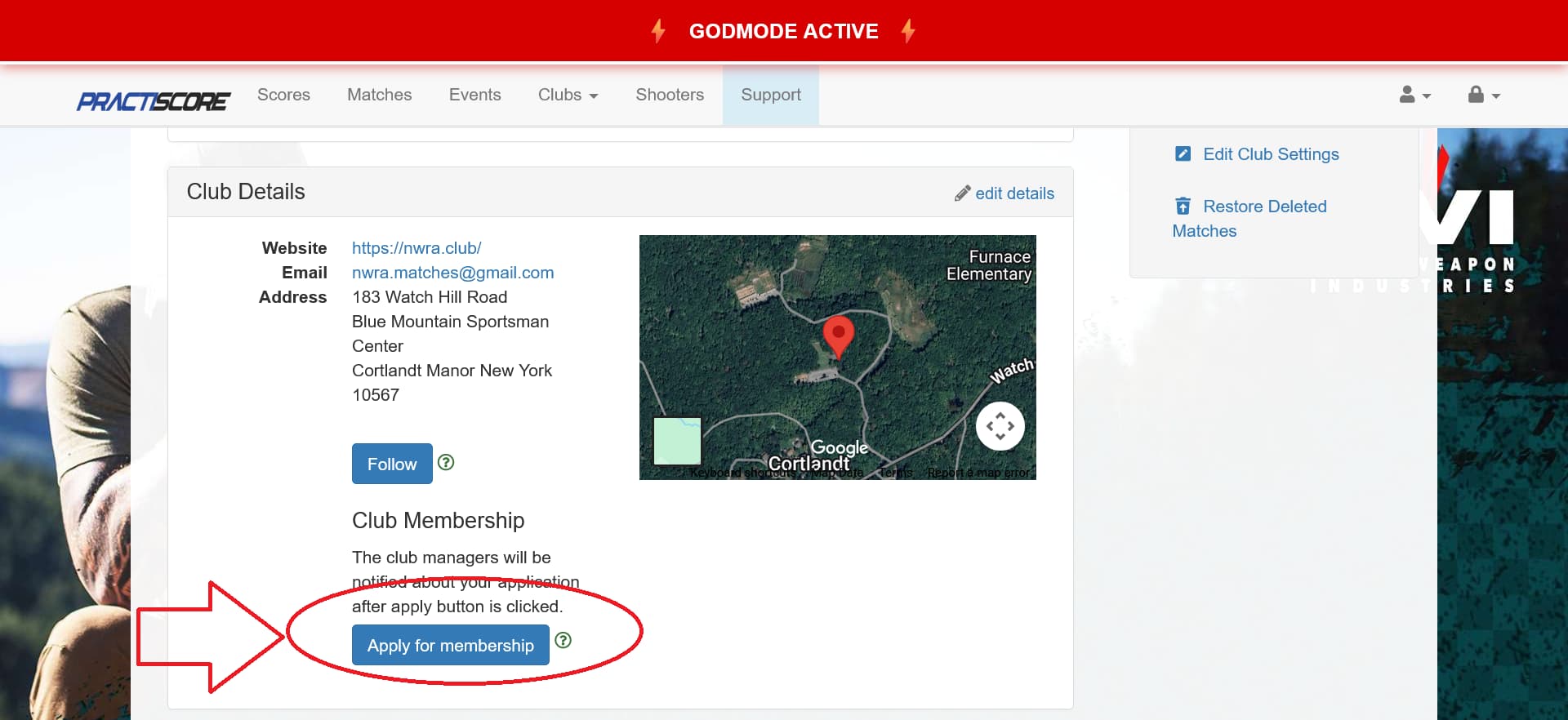This screenshot has height=720, width=1568.
Task: Click the PractiScore logo
Action: (x=154, y=101)
